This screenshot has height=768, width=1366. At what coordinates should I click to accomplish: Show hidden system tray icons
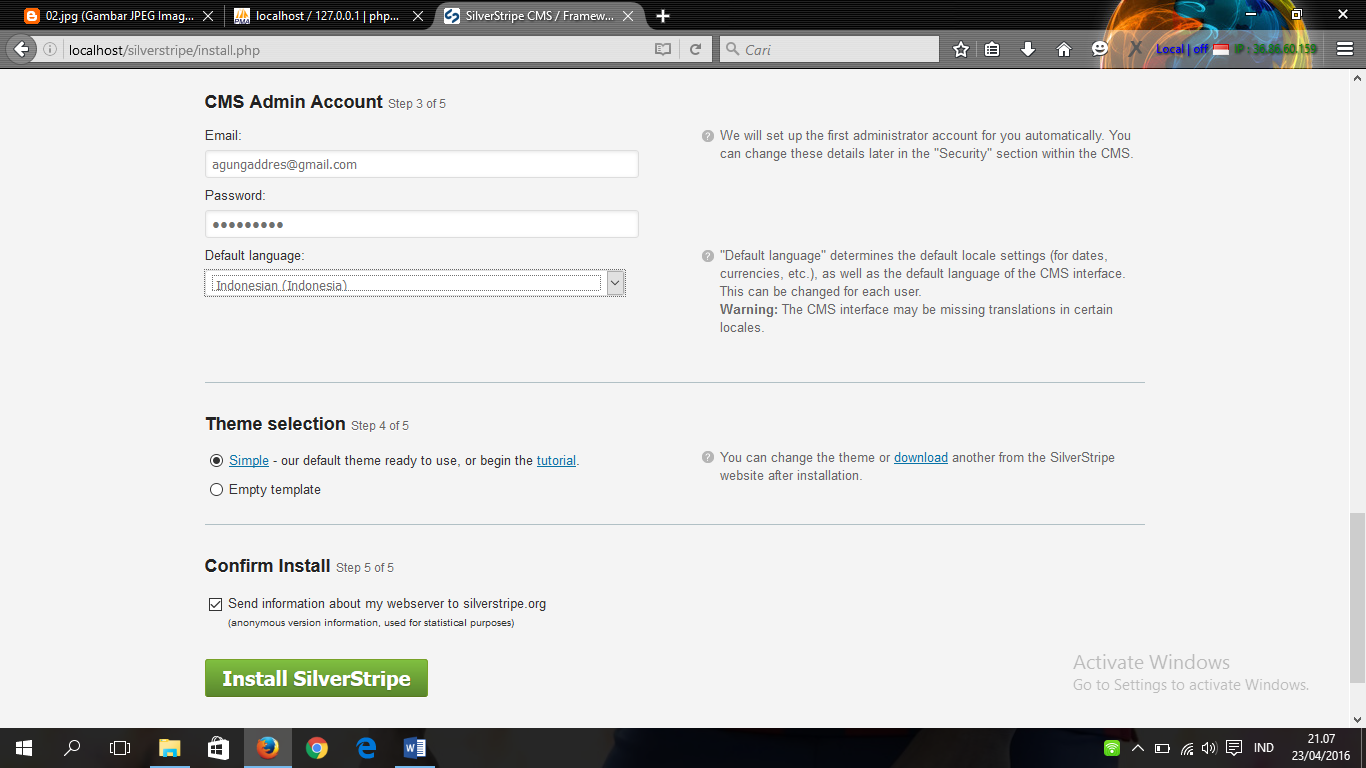[1137, 748]
